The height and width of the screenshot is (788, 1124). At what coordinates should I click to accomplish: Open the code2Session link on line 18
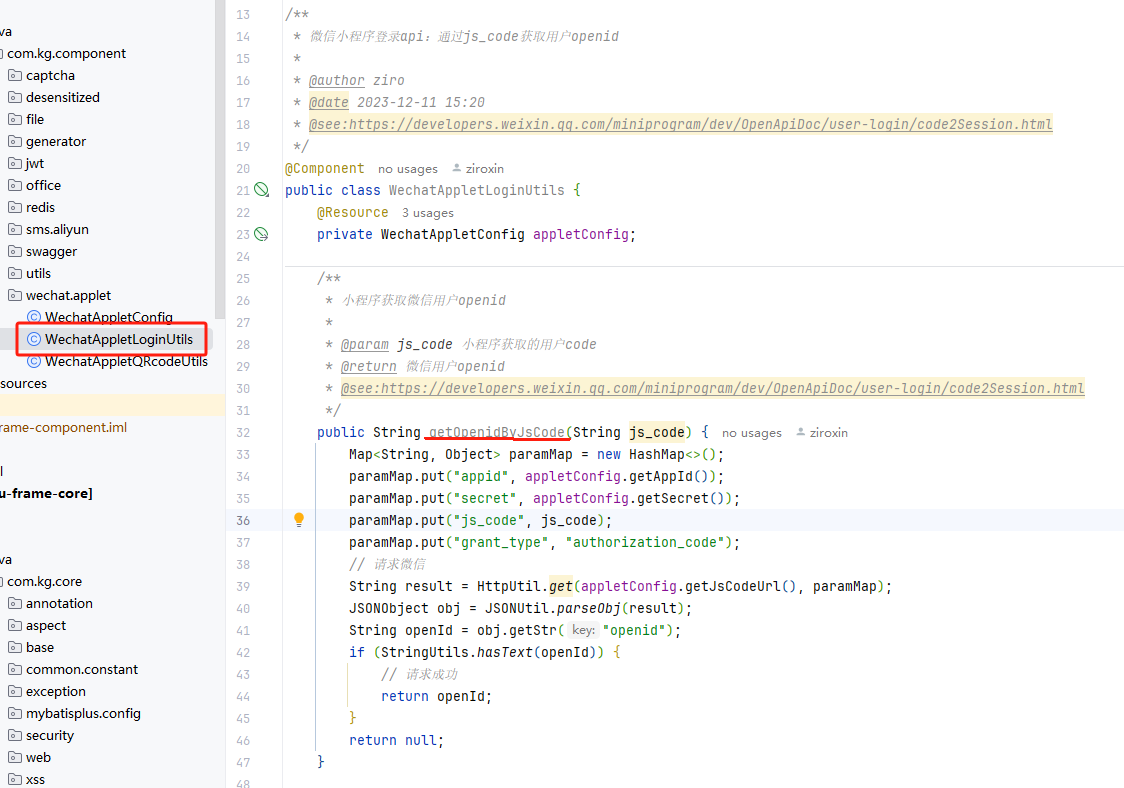tap(680, 124)
